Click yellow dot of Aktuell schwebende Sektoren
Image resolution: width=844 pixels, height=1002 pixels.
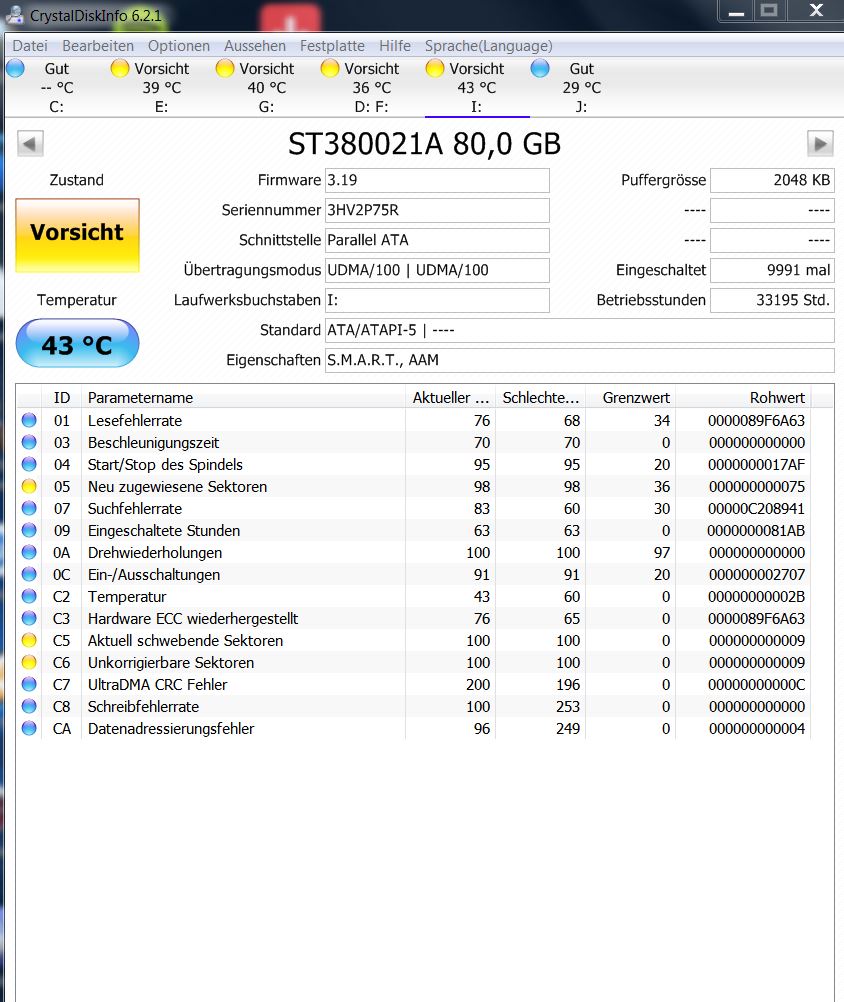29,640
